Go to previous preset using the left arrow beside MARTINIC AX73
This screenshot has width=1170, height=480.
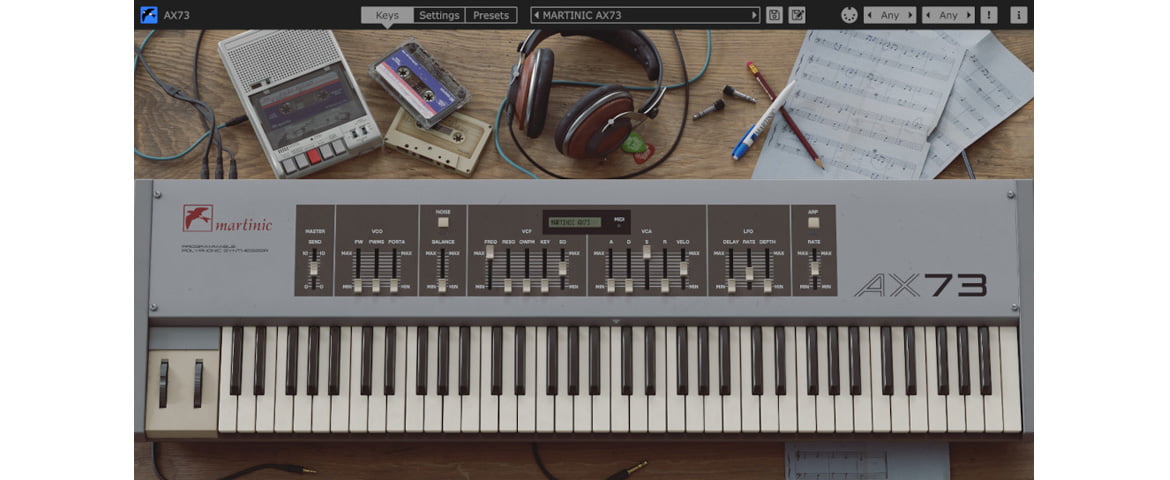(536, 15)
